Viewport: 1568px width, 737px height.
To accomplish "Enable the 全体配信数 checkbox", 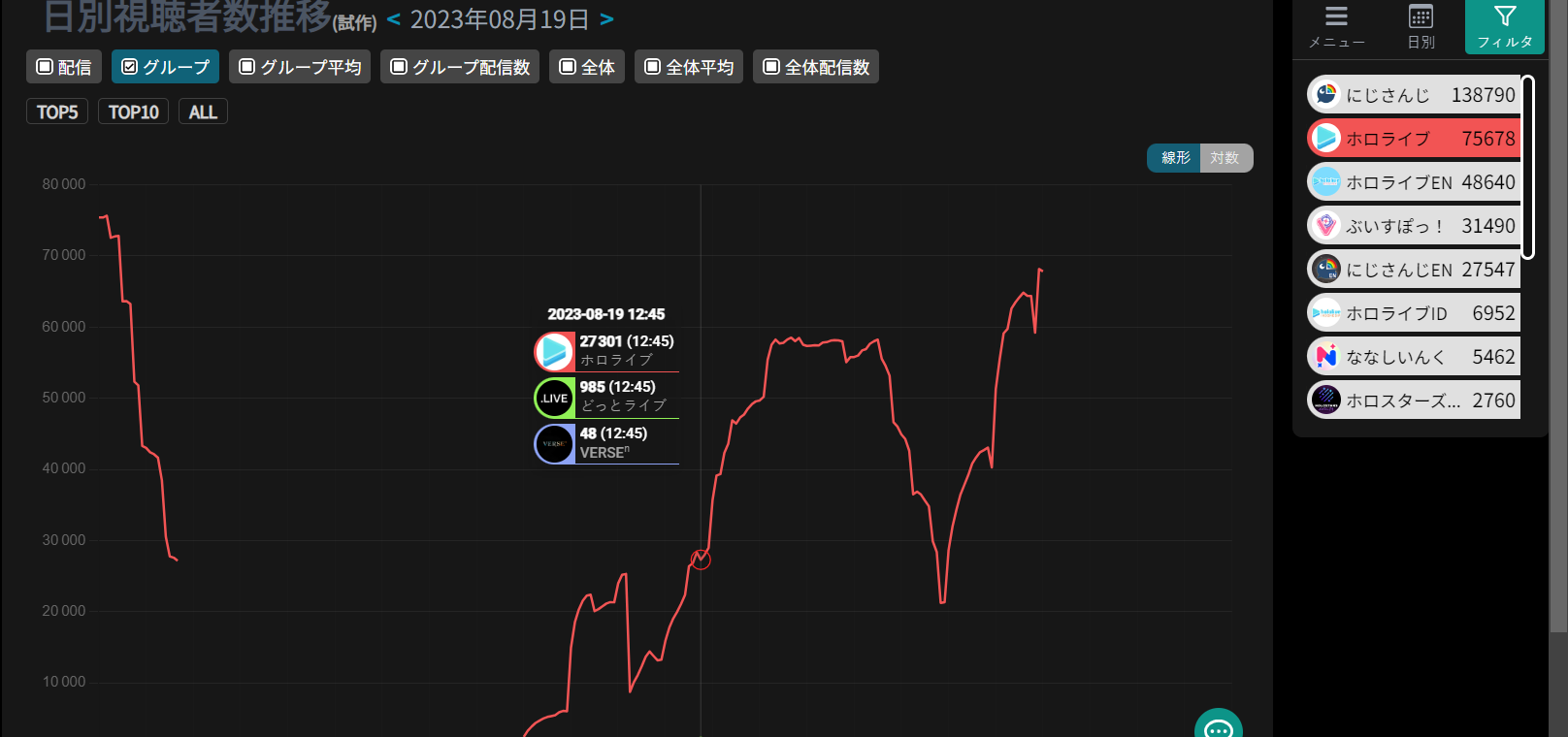I will pos(816,67).
